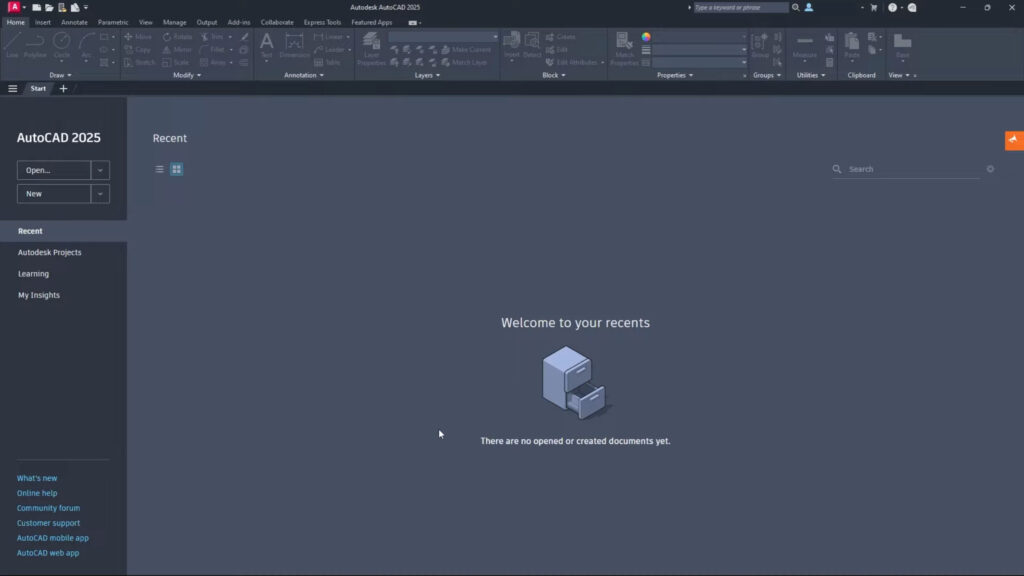
Task: Click the Insert block tool
Action: (x=511, y=45)
